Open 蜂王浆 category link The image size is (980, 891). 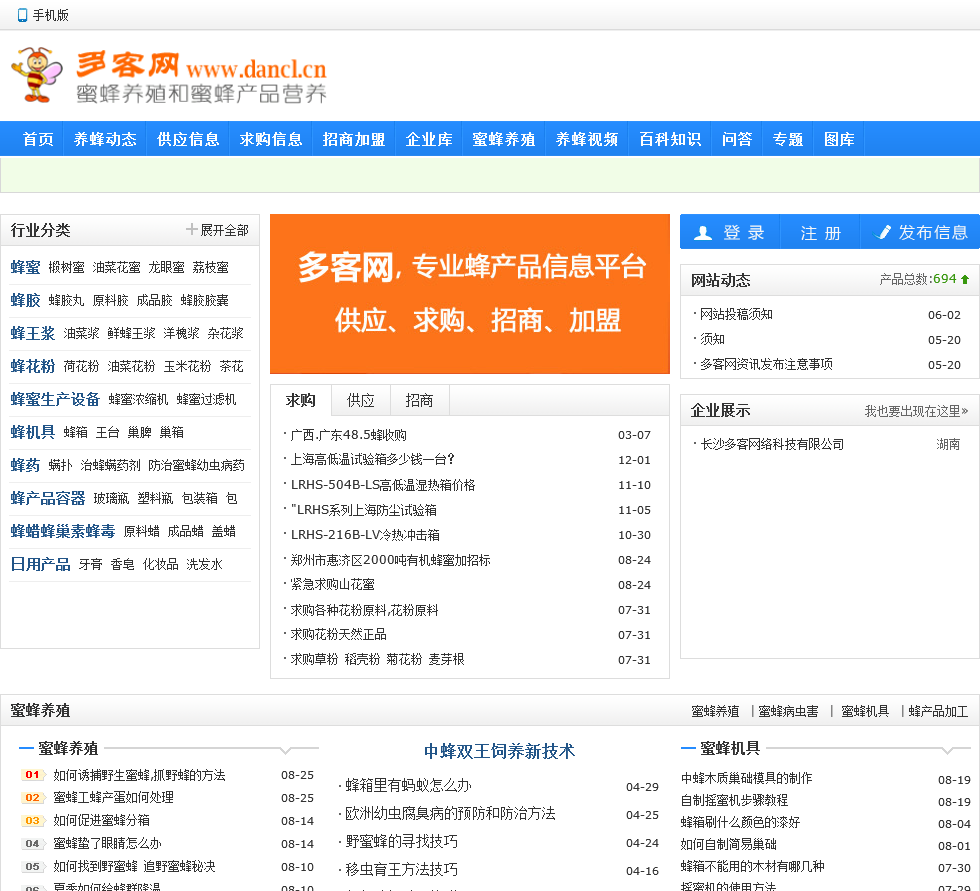33,333
